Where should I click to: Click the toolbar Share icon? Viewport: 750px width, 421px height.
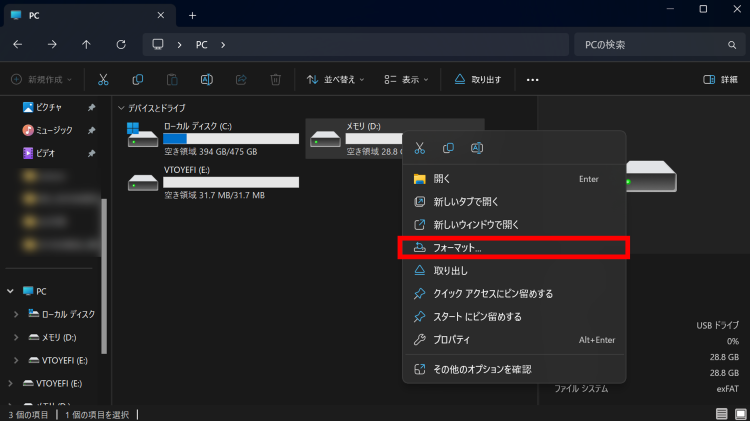[x=241, y=79]
